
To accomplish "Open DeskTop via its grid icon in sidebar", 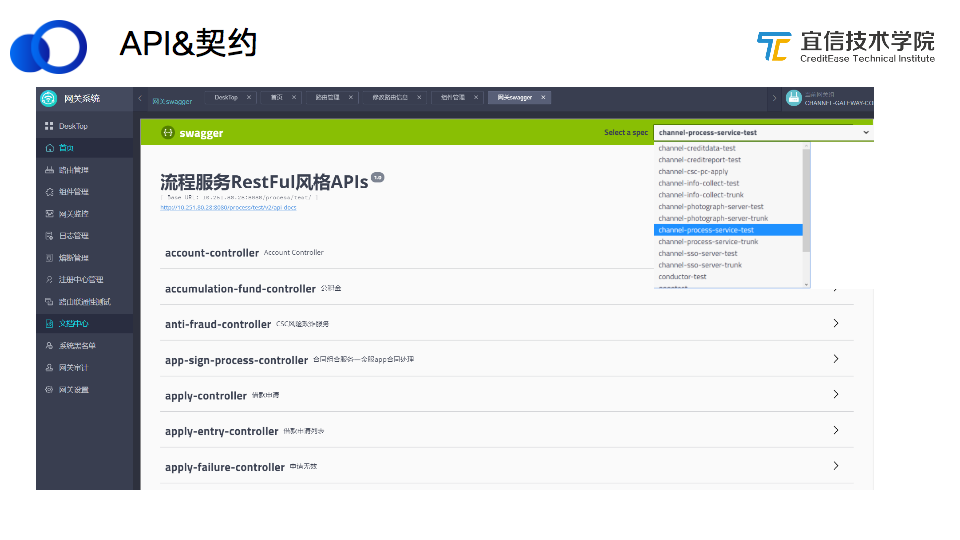I will click(49, 126).
